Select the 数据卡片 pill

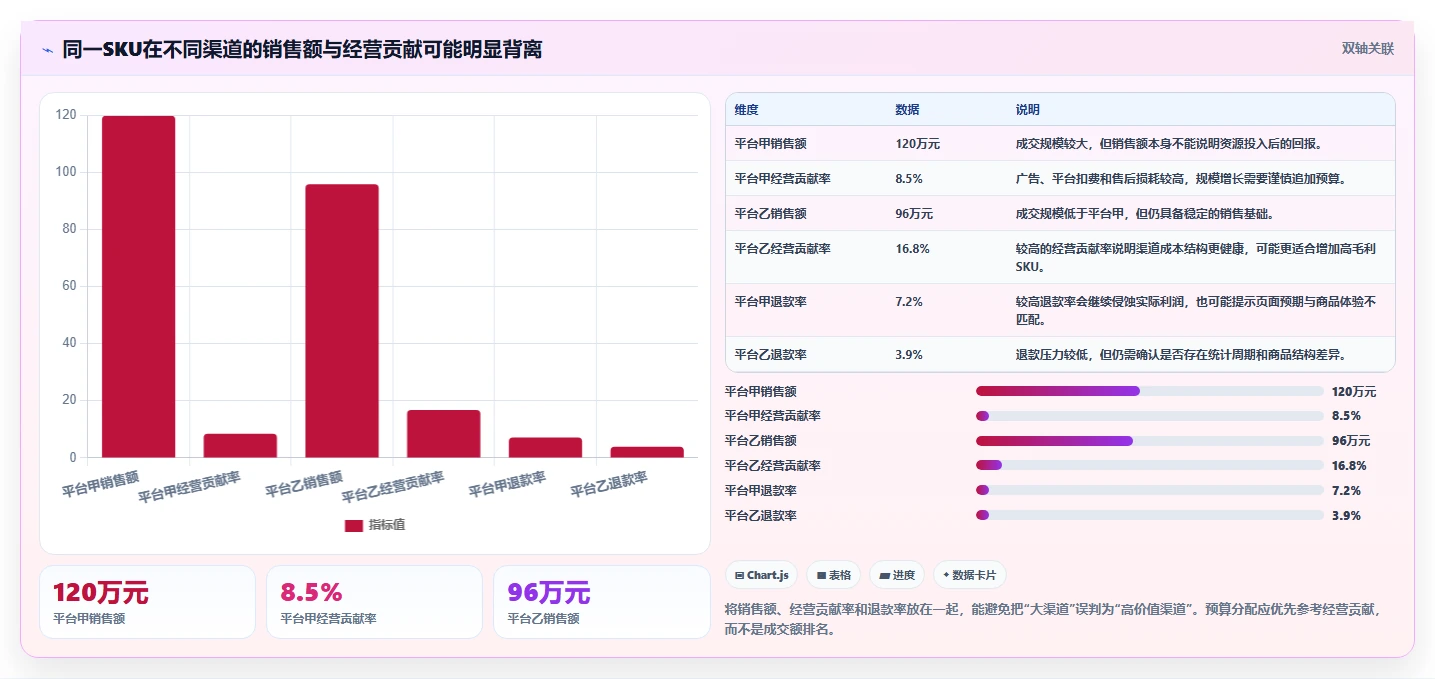pyautogui.click(x=970, y=575)
